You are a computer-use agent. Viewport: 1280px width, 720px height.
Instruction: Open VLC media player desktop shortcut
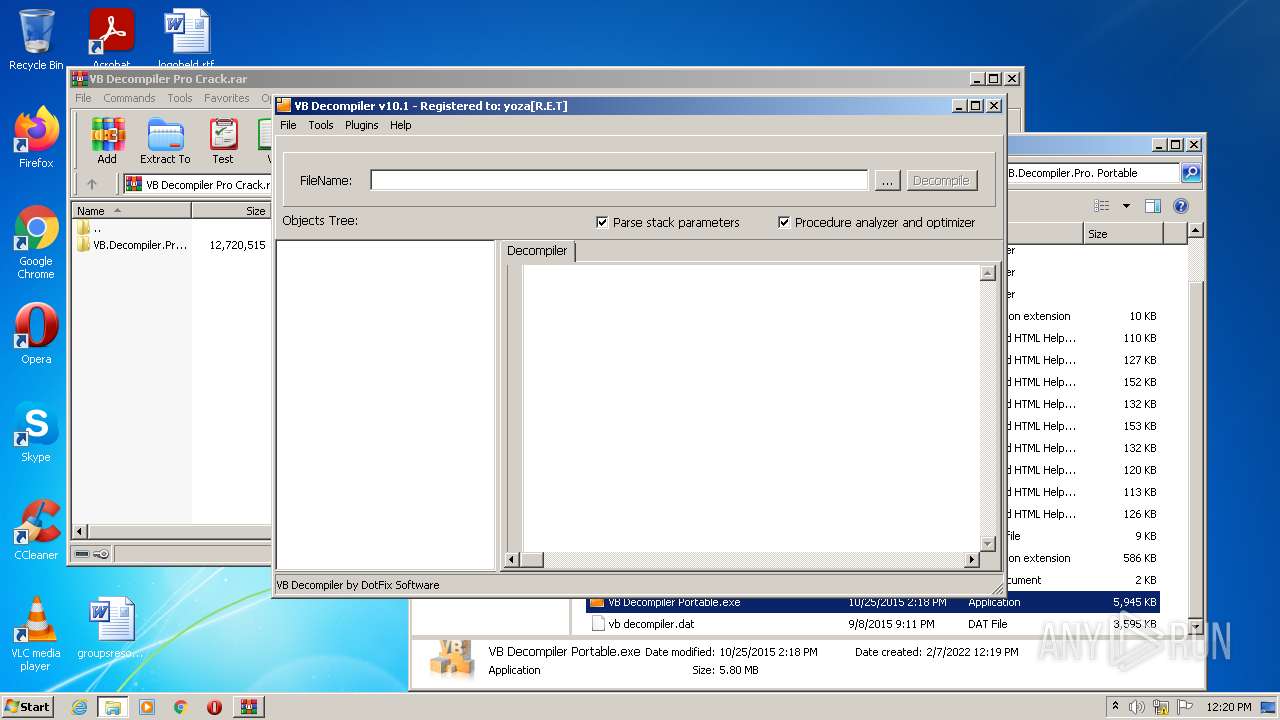[x=36, y=634]
